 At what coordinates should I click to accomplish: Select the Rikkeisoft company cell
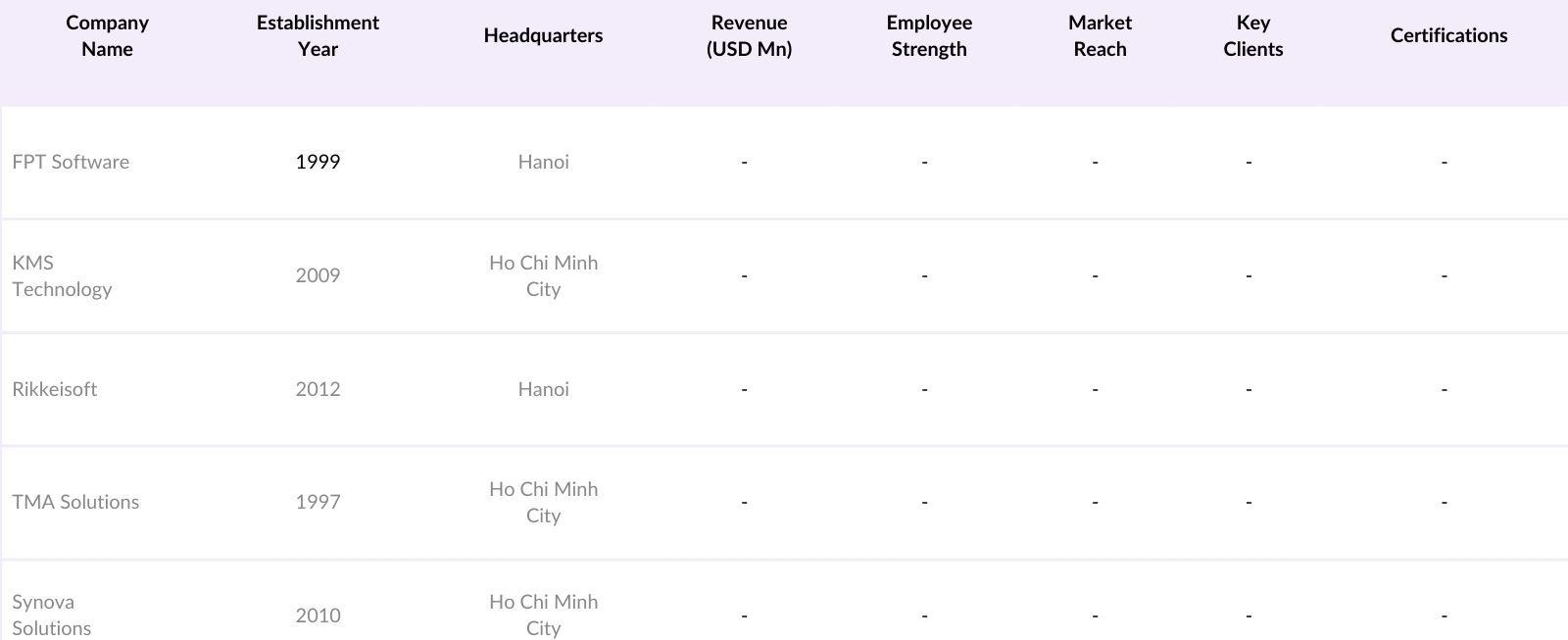pyautogui.click(x=55, y=390)
